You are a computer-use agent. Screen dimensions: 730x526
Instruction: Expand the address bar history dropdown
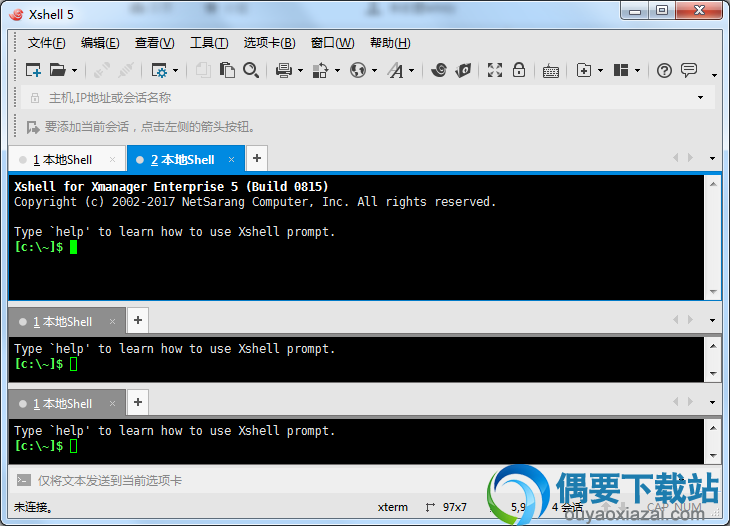click(x=701, y=98)
